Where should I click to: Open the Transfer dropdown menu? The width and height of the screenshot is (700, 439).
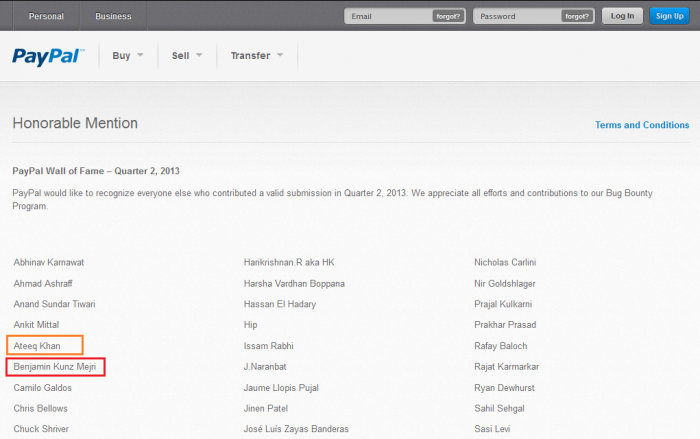(x=257, y=56)
